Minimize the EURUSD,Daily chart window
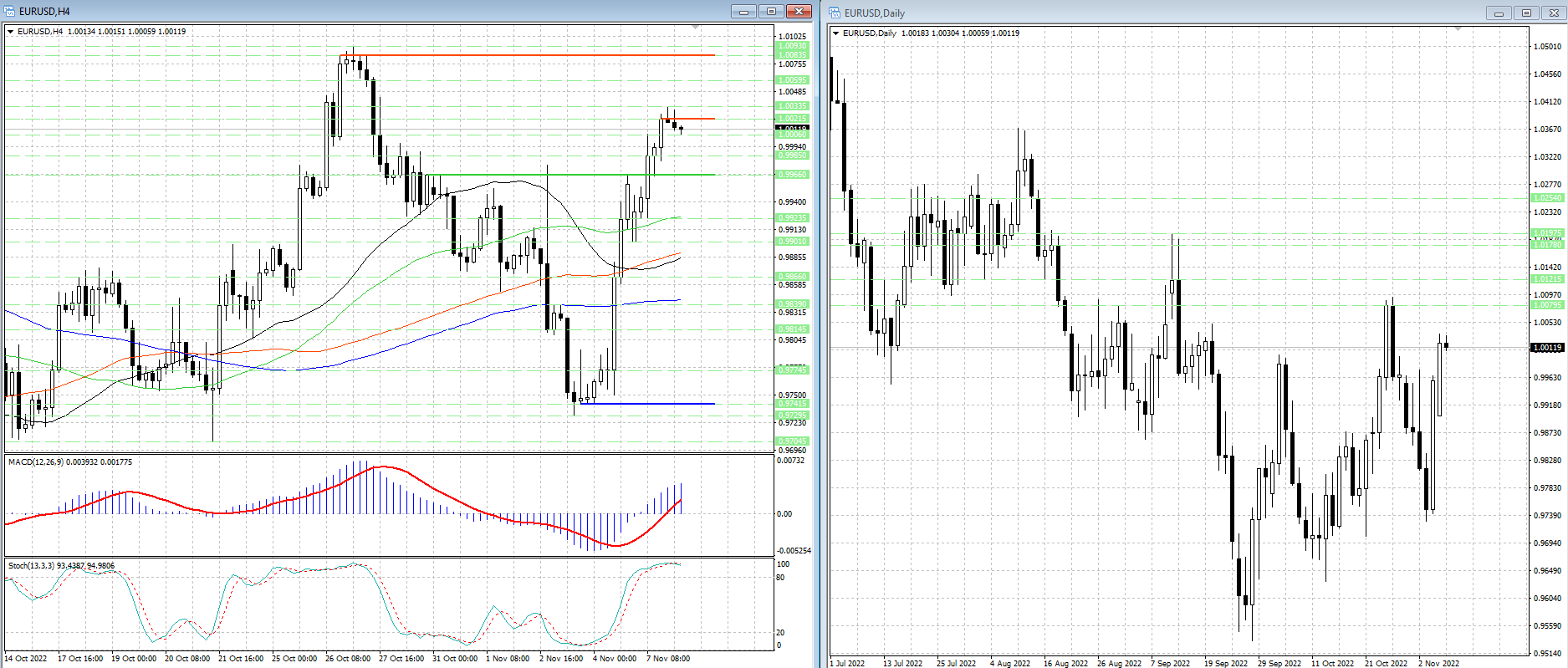 1499,13
